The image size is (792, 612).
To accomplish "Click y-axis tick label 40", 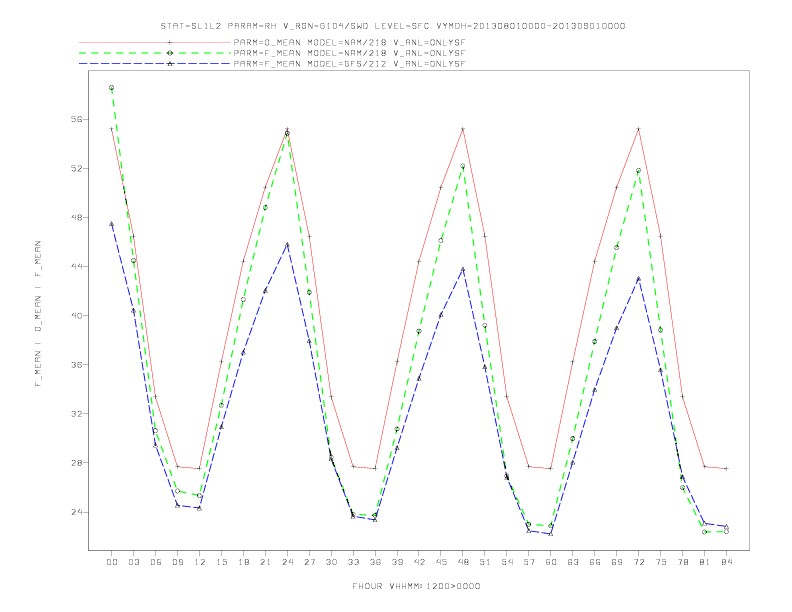I will [77, 316].
